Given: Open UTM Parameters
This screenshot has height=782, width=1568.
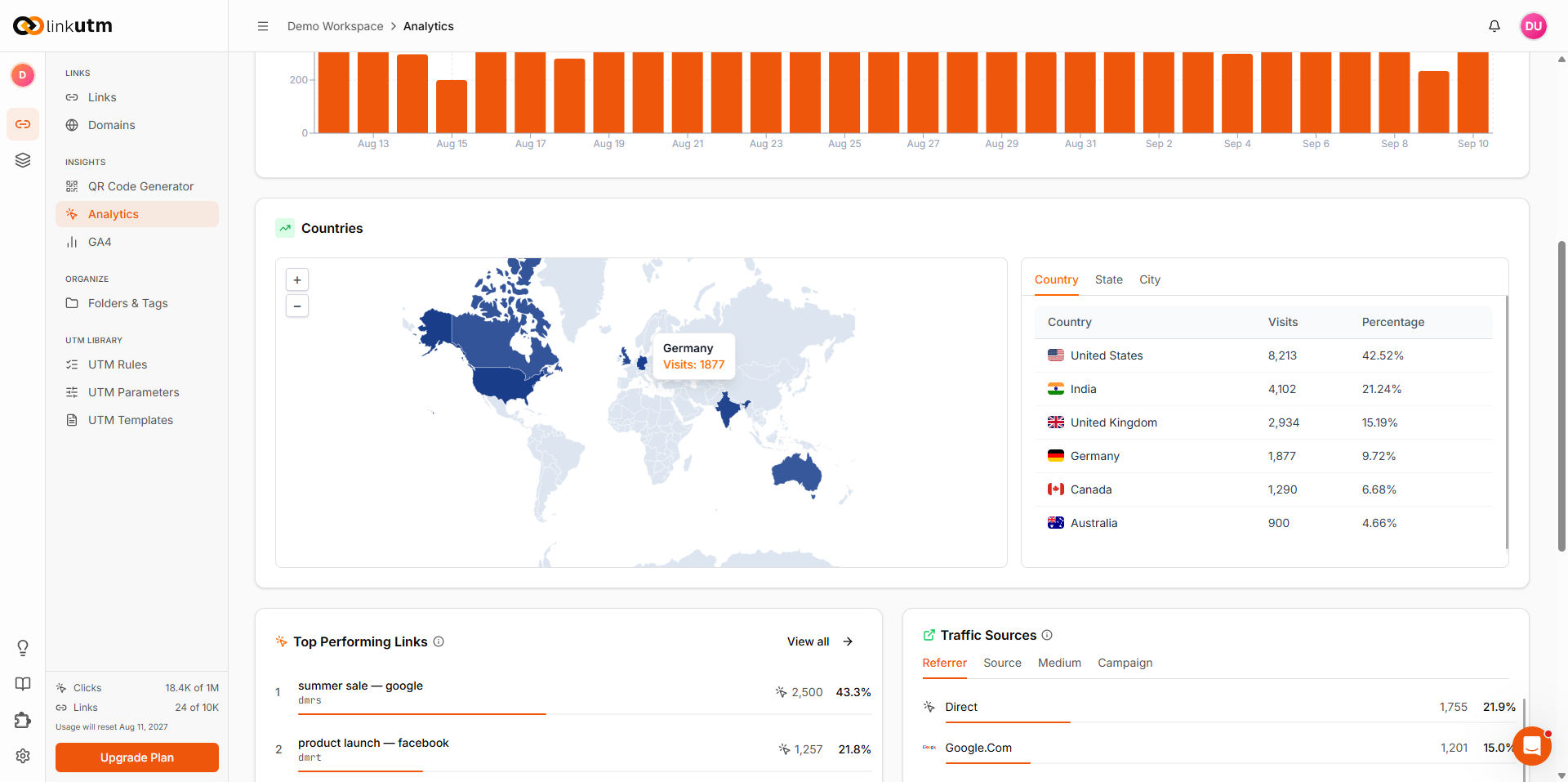Looking at the screenshot, I should coord(137,392).
